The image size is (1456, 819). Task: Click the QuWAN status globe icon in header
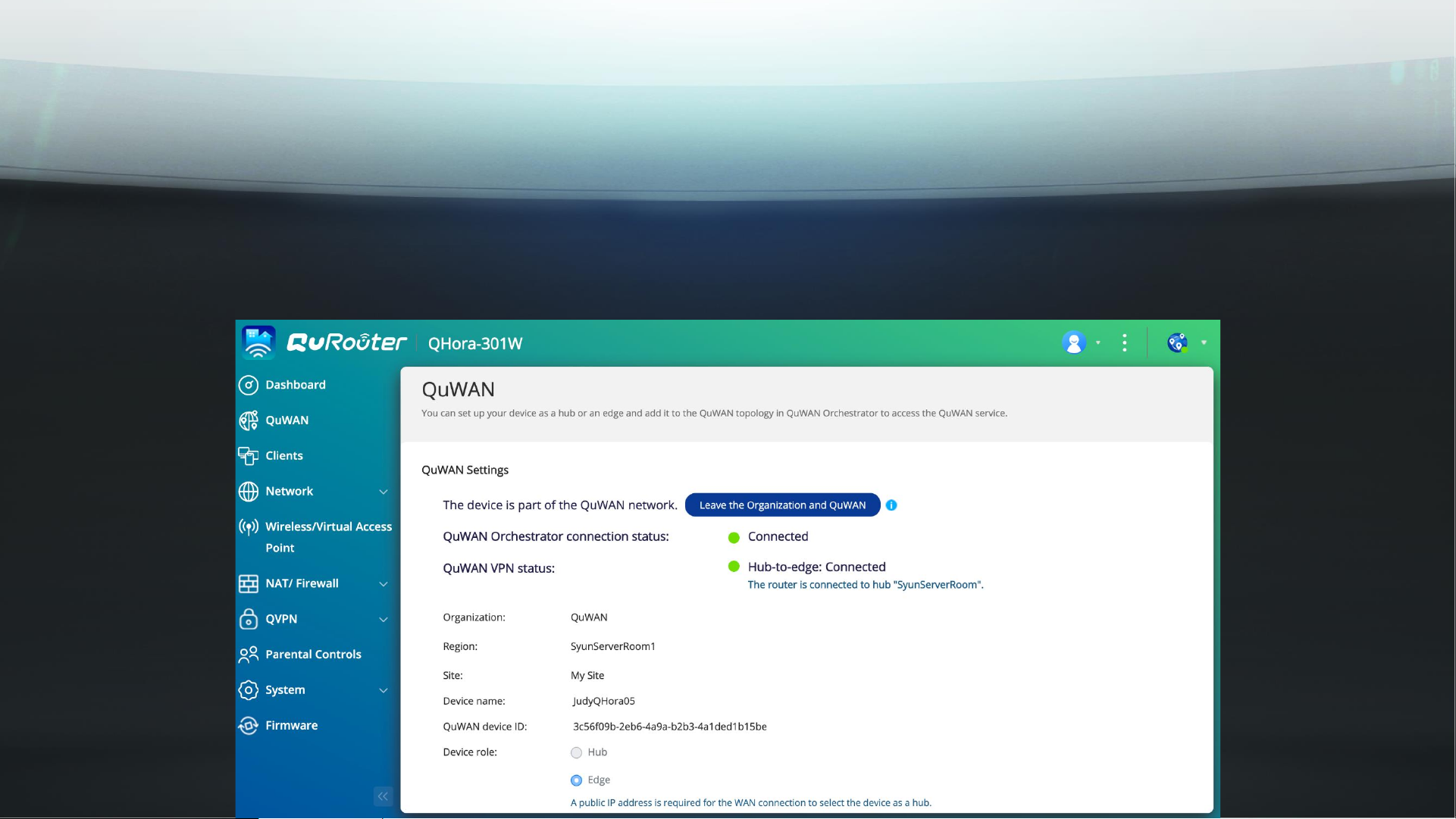pyautogui.click(x=1177, y=342)
